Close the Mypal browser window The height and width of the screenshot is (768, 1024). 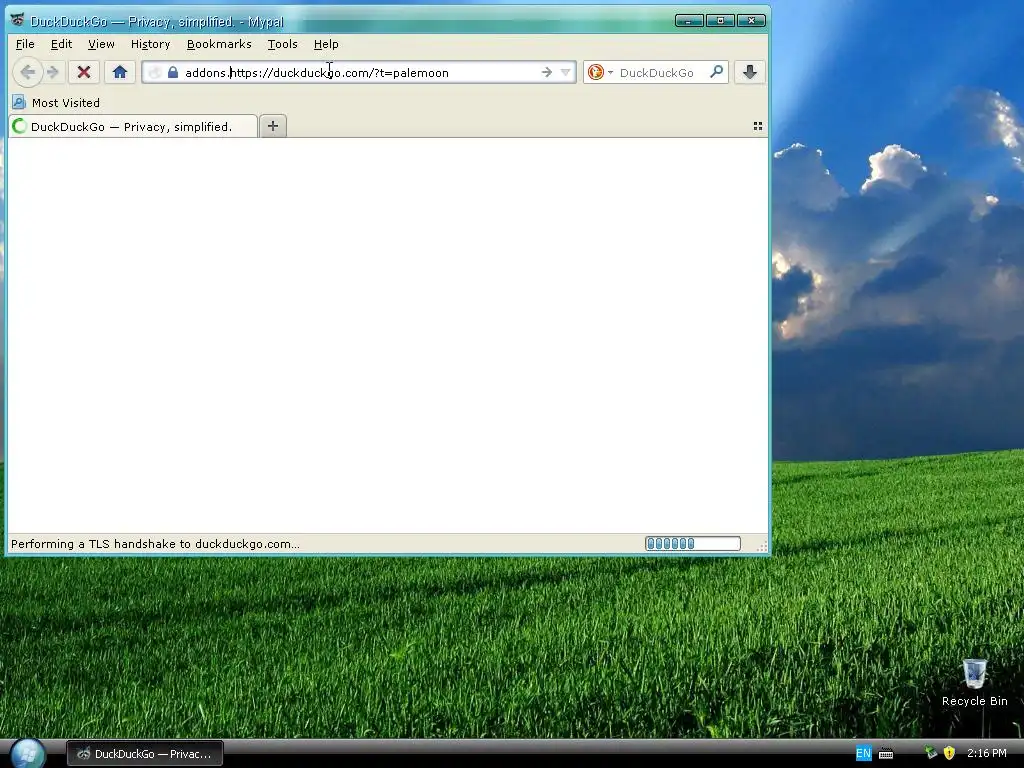[751, 21]
